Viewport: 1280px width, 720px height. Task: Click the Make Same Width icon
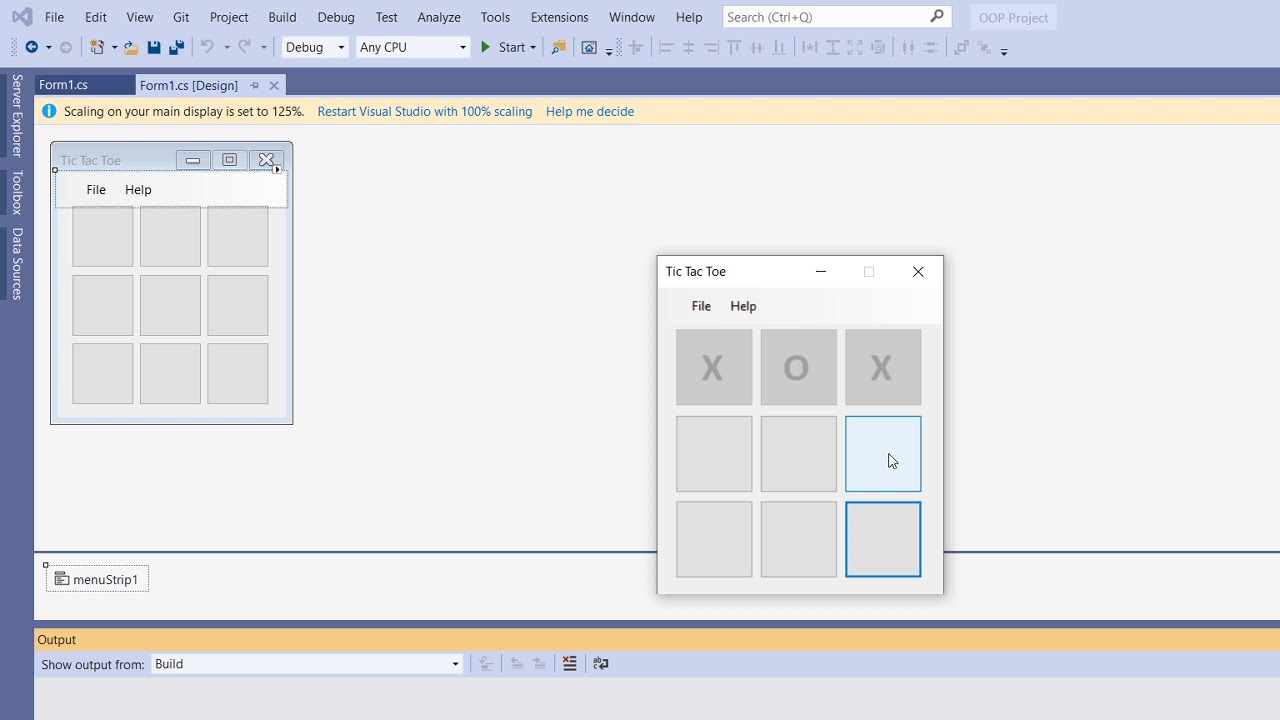point(810,47)
